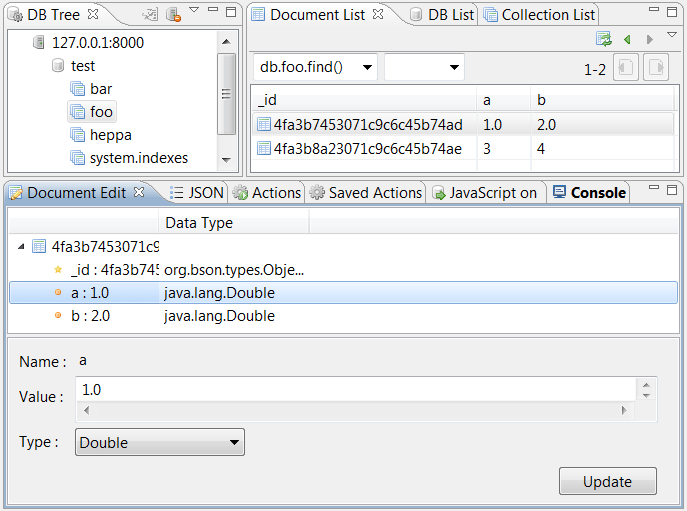Image resolution: width=687 pixels, height=511 pixels.
Task: Collapse the 4fa3b7453071c9 document node
Action: [21, 247]
